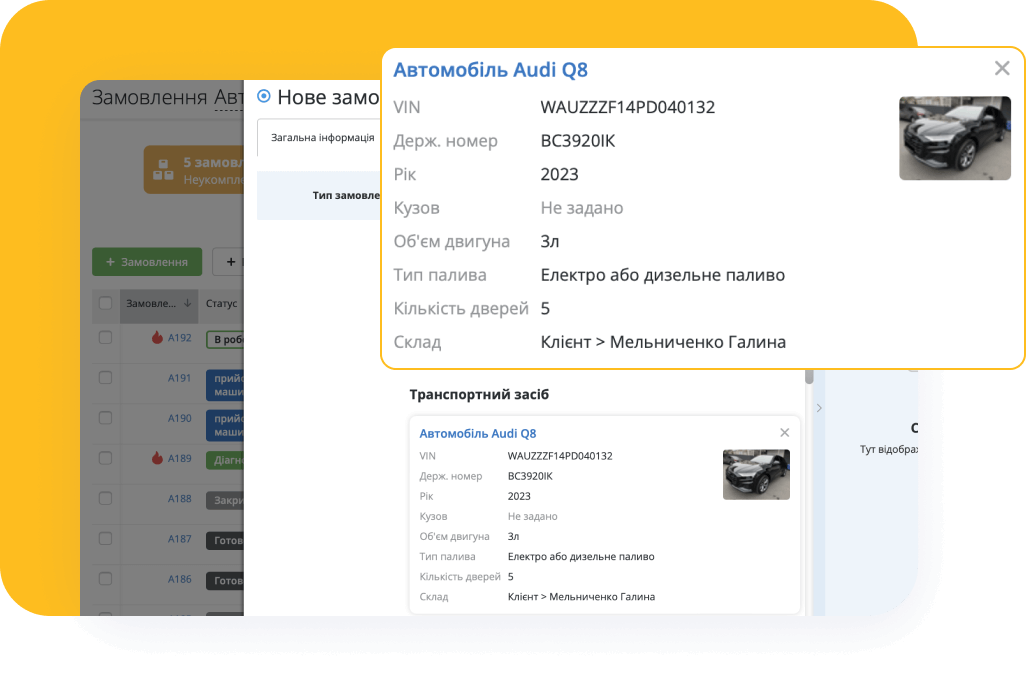Click the green 'Діагн' status badge on A189
1026x688 pixels.
pyautogui.click(x=225, y=460)
